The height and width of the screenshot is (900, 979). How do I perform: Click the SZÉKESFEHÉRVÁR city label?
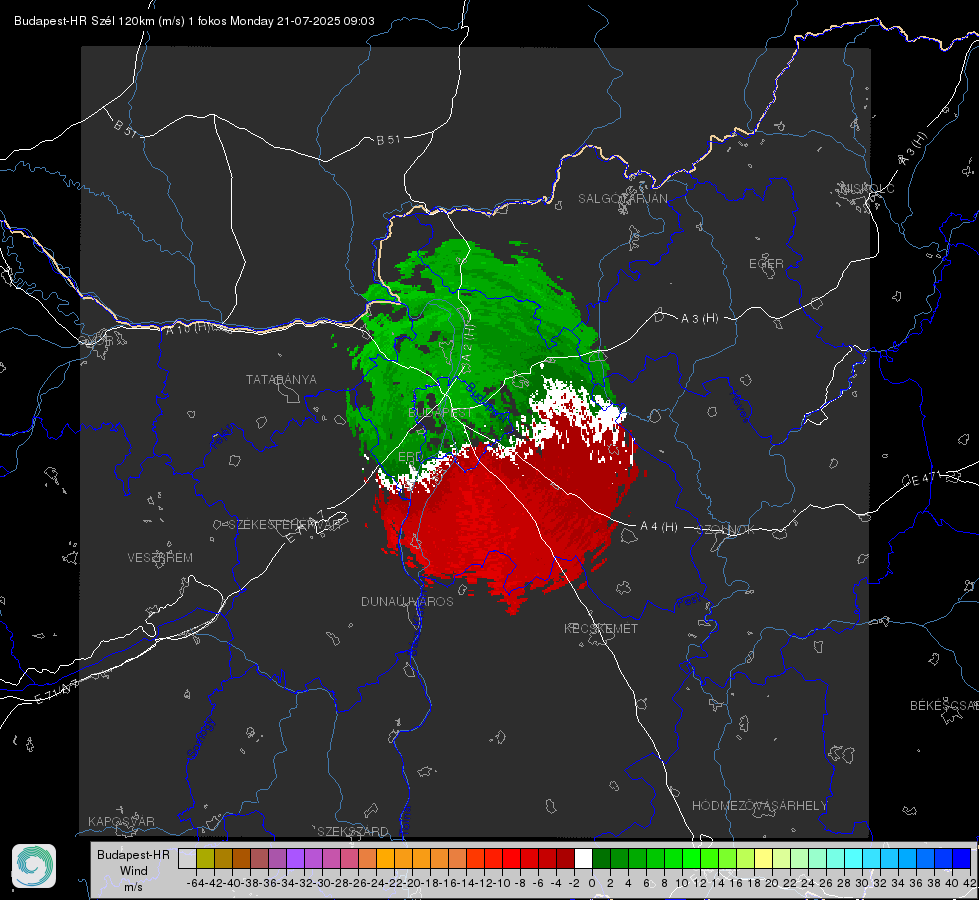click(x=284, y=525)
